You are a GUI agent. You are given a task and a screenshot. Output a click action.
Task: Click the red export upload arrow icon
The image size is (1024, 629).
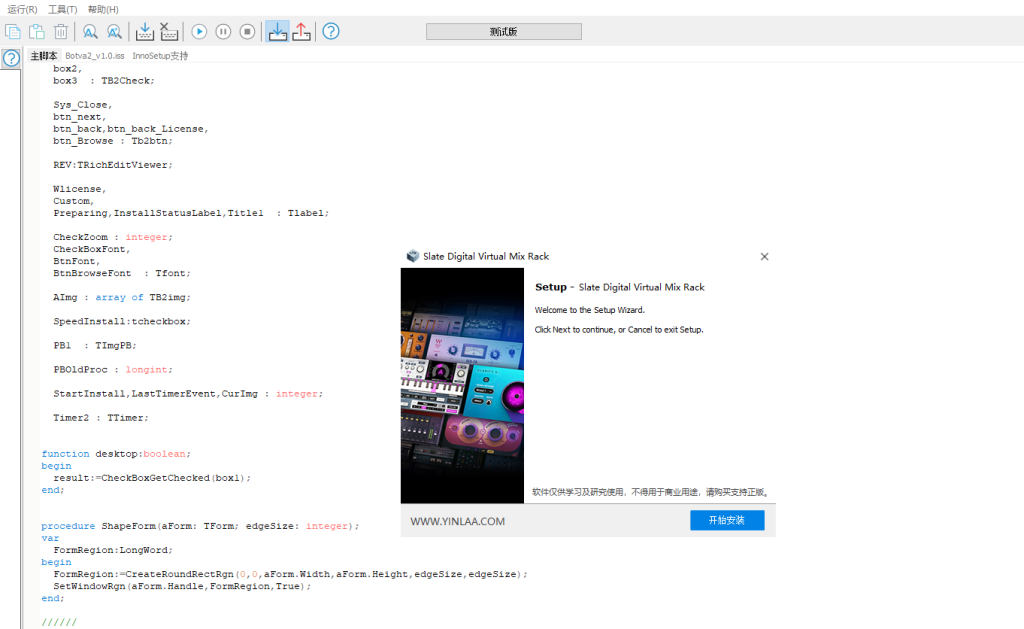pos(301,32)
